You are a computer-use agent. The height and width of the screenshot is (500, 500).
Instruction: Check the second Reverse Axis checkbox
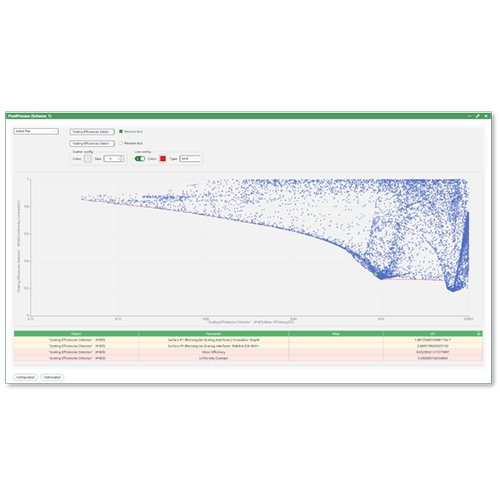[121, 143]
